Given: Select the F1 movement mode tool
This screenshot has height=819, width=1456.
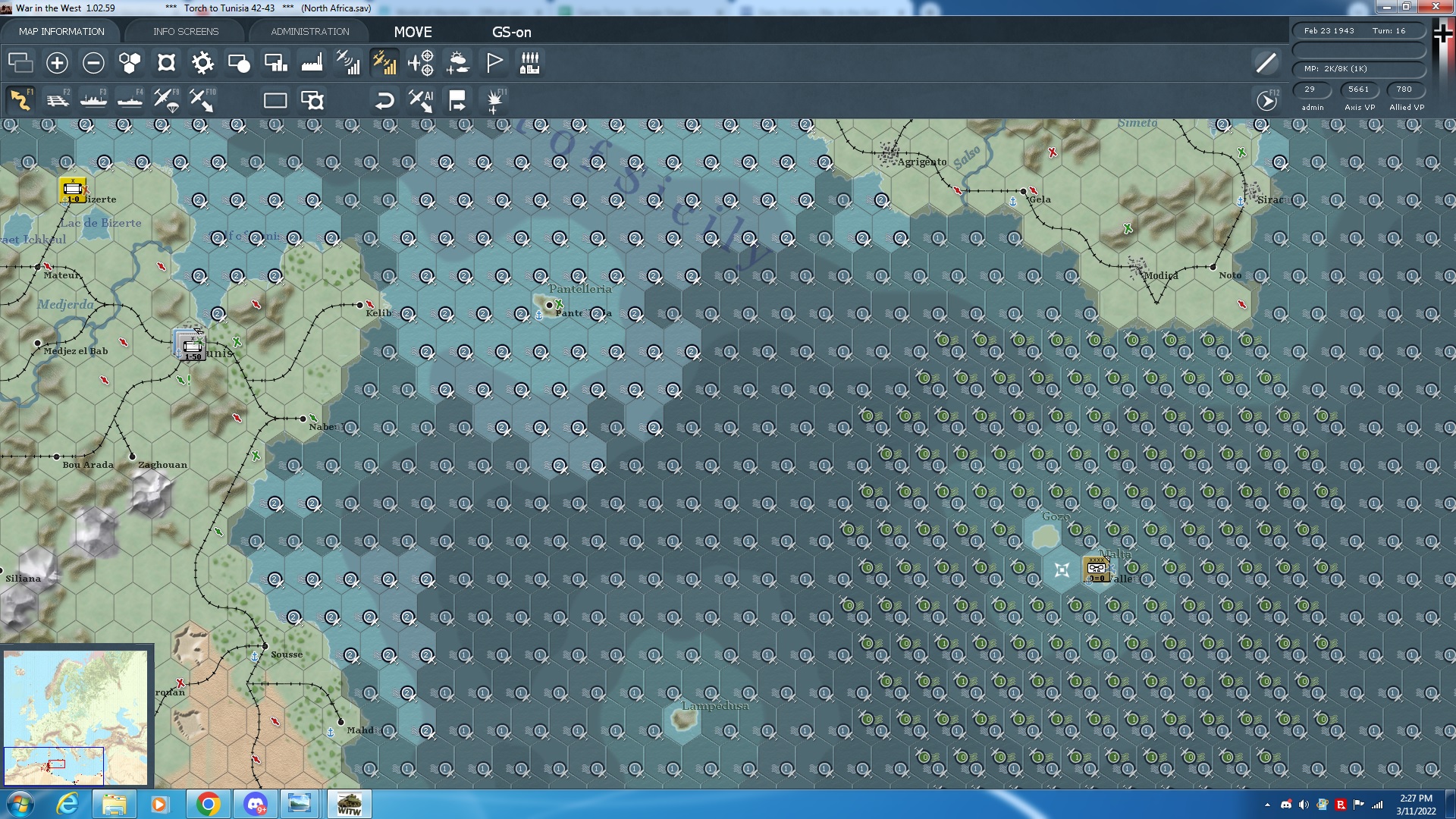Looking at the screenshot, I should 20,100.
